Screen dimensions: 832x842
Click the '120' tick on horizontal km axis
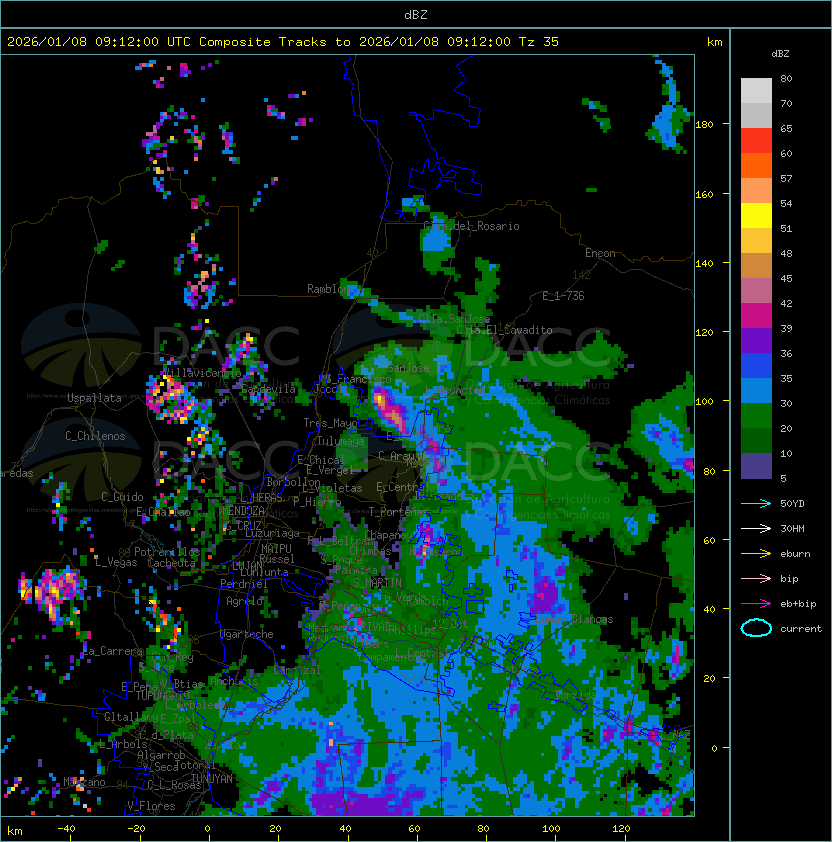pos(621,829)
